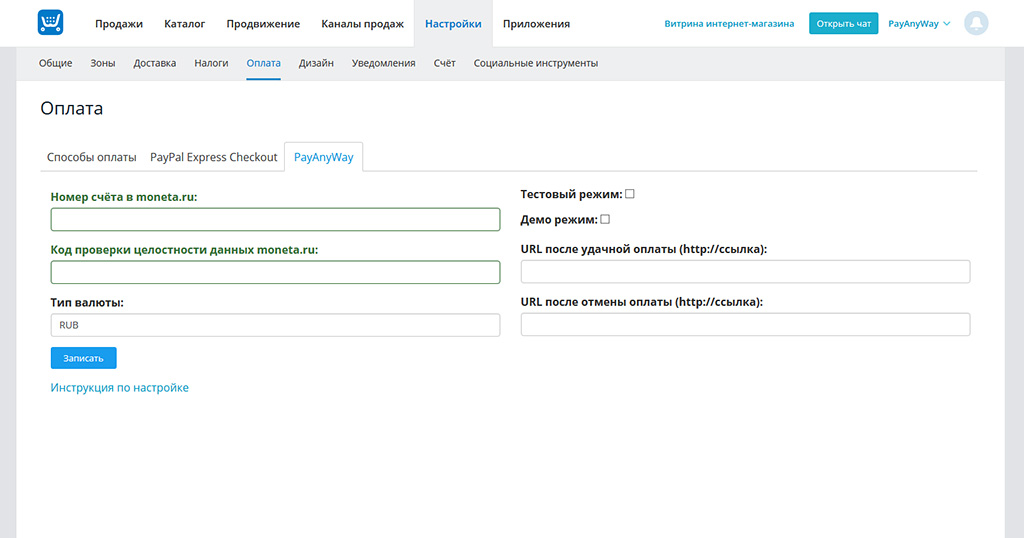
Task: Open the Продажи main menu
Action: 119,24
